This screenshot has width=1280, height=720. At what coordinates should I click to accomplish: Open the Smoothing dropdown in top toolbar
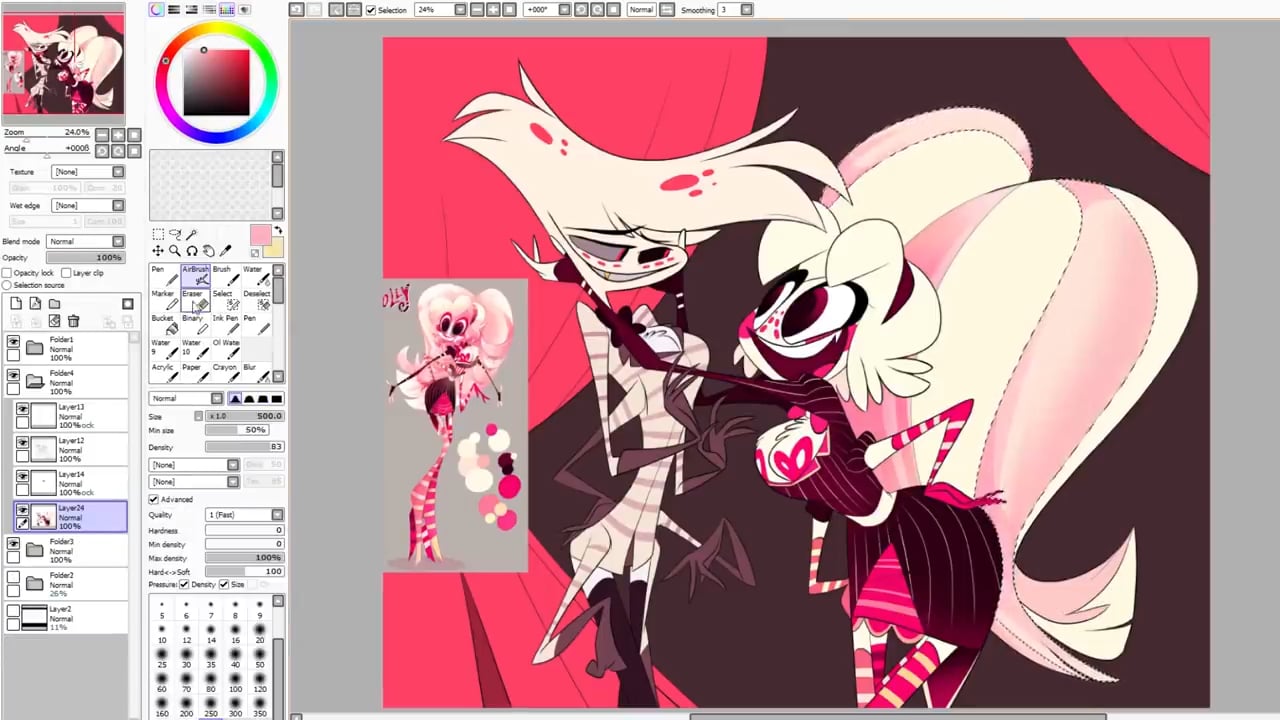735,10
